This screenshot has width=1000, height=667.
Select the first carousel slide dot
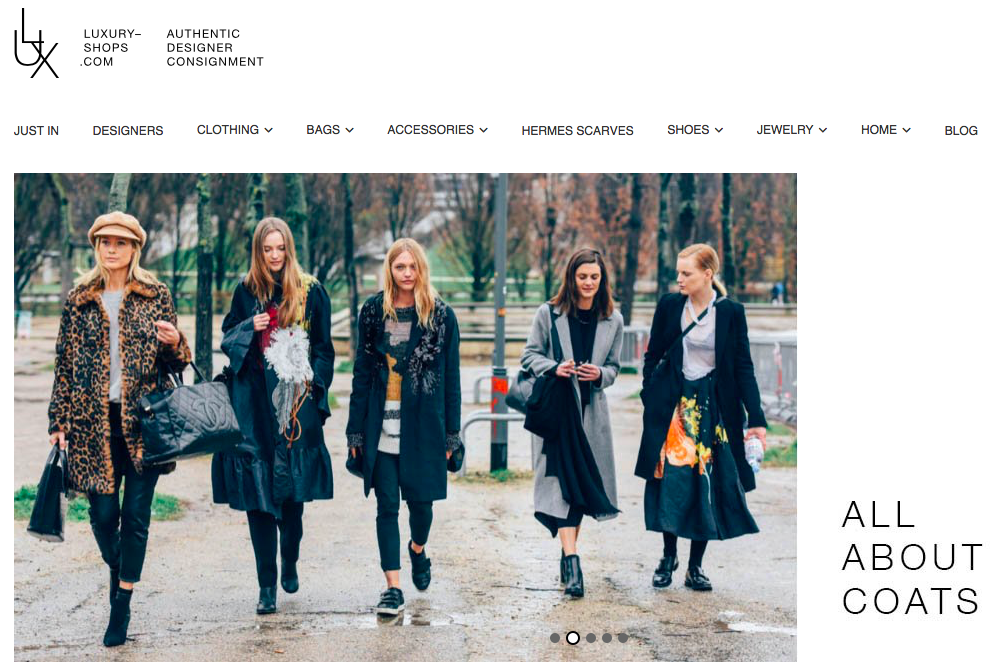[555, 638]
